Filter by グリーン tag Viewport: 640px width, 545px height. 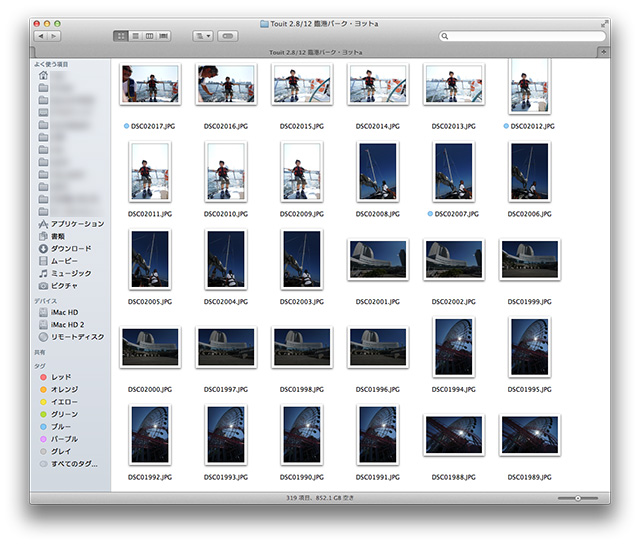coord(59,414)
